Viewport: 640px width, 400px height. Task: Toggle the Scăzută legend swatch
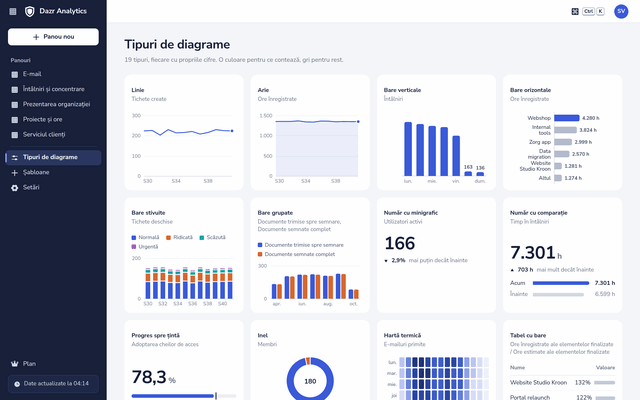click(x=202, y=238)
